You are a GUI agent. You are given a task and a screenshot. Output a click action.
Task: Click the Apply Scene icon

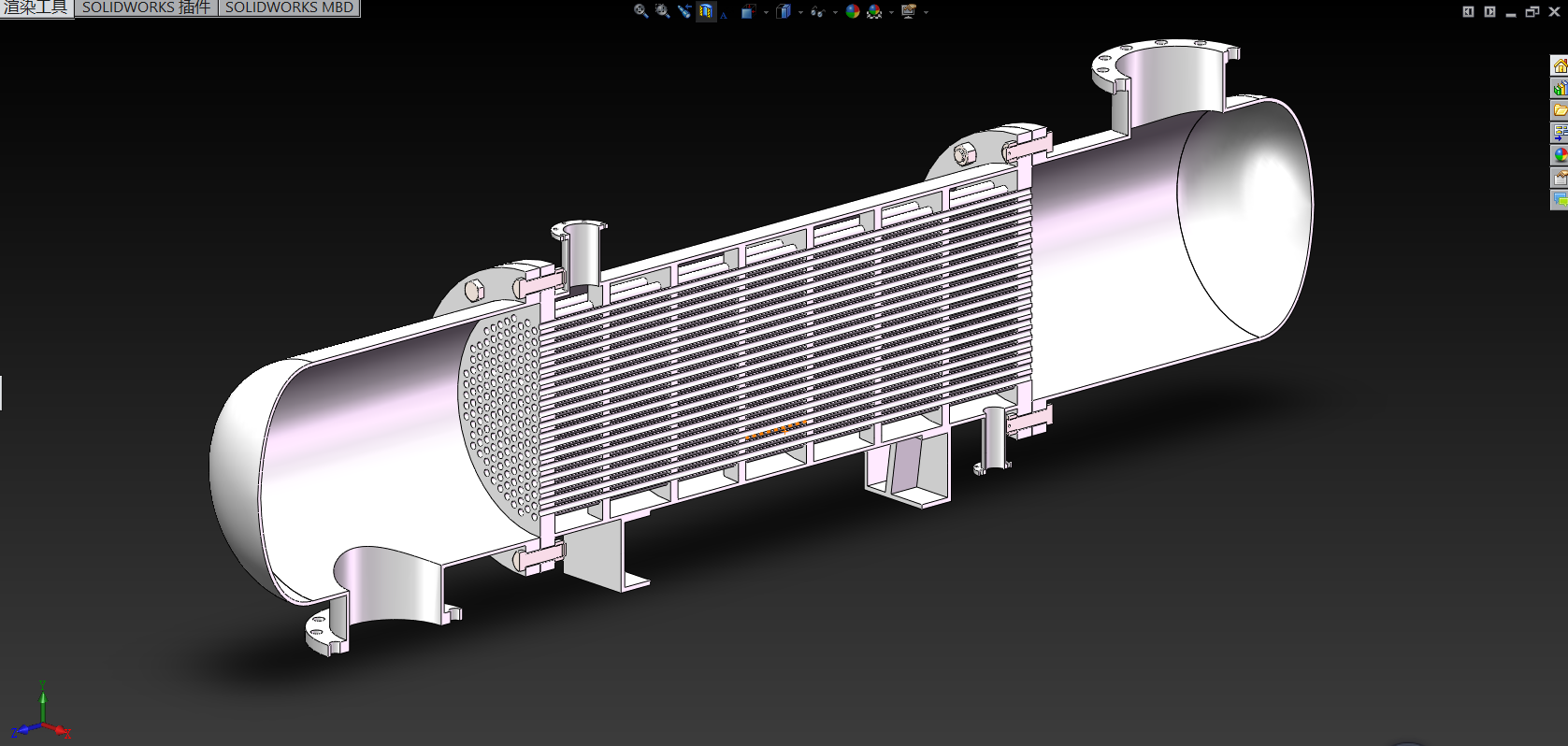coord(874,11)
